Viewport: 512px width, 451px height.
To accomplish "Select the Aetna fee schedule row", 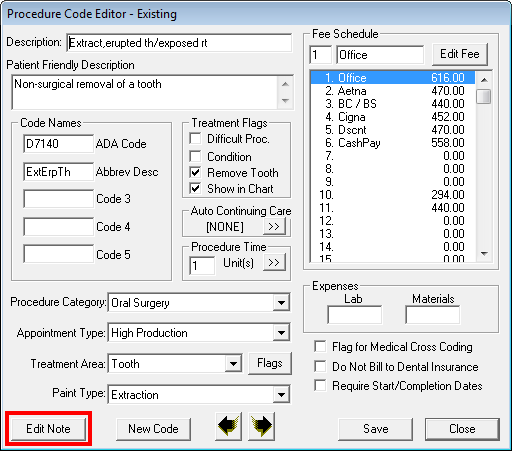I will [x=393, y=91].
